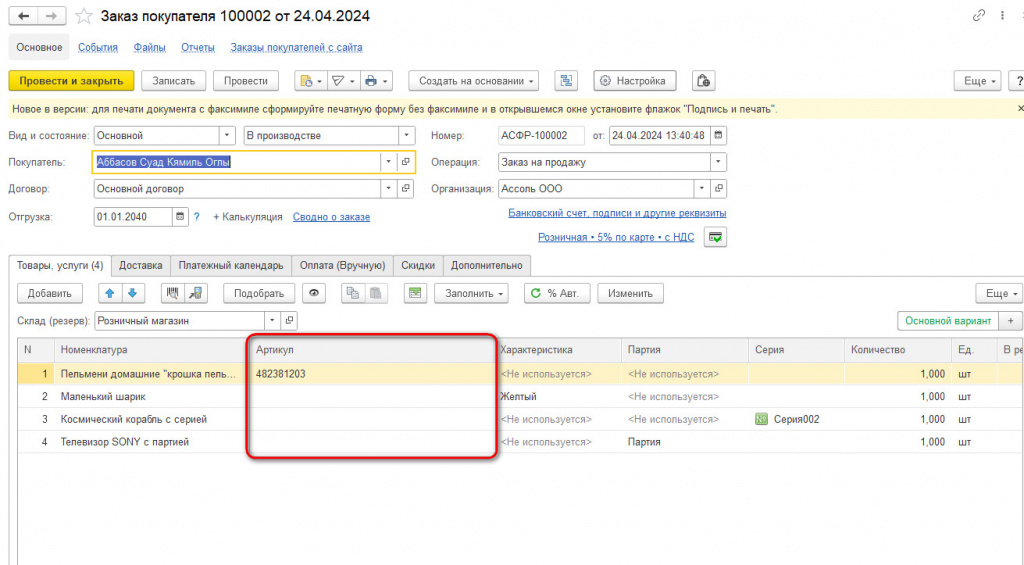
Task: Open the state dropdown В производстве
Action: coord(406,135)
